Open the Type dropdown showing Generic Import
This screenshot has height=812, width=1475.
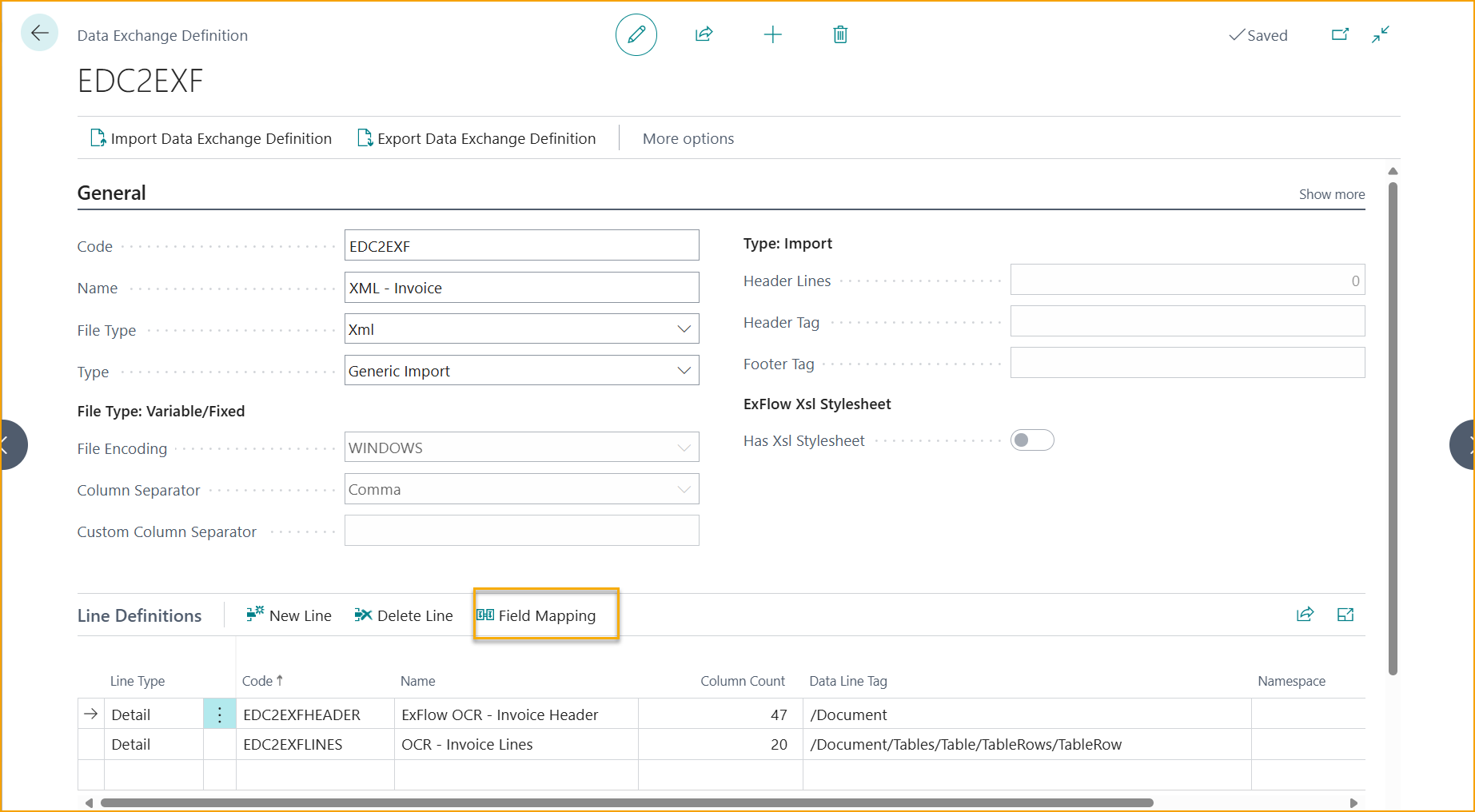click(x=521, y=371)
